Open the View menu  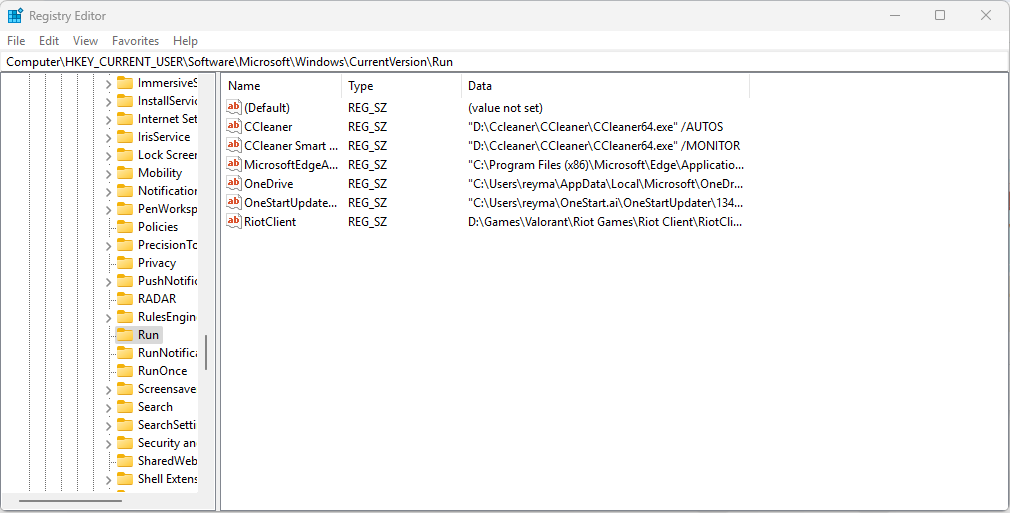tap(85, 41)
